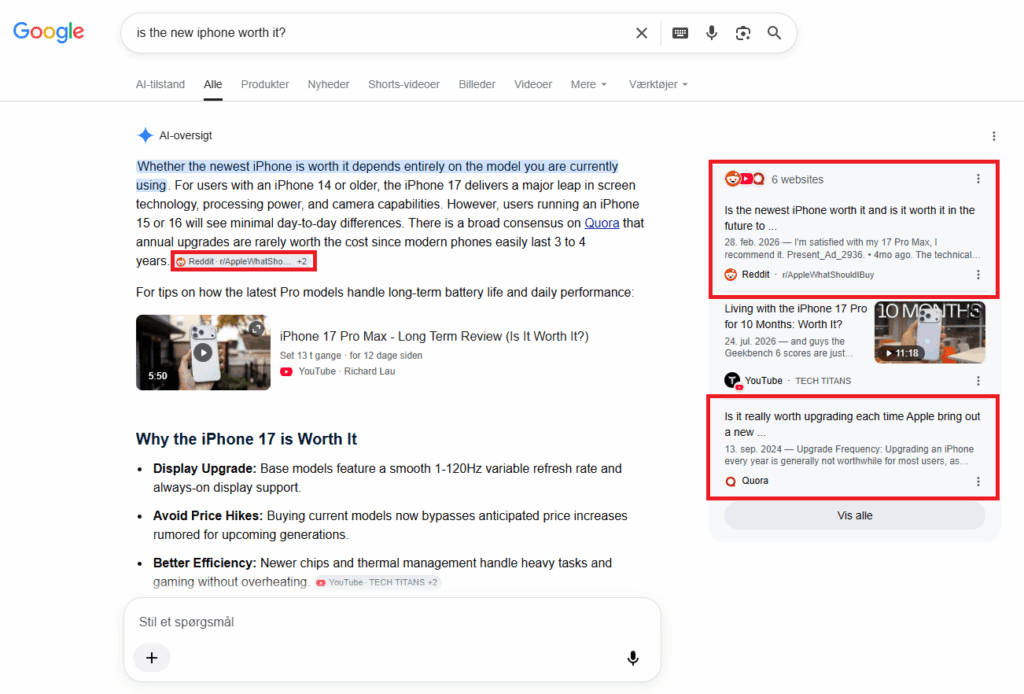Open the TECH TITANS card three-dot options
Viewport: 1024px width, 694px height.
pyautogui.click(x=978, y=381)
